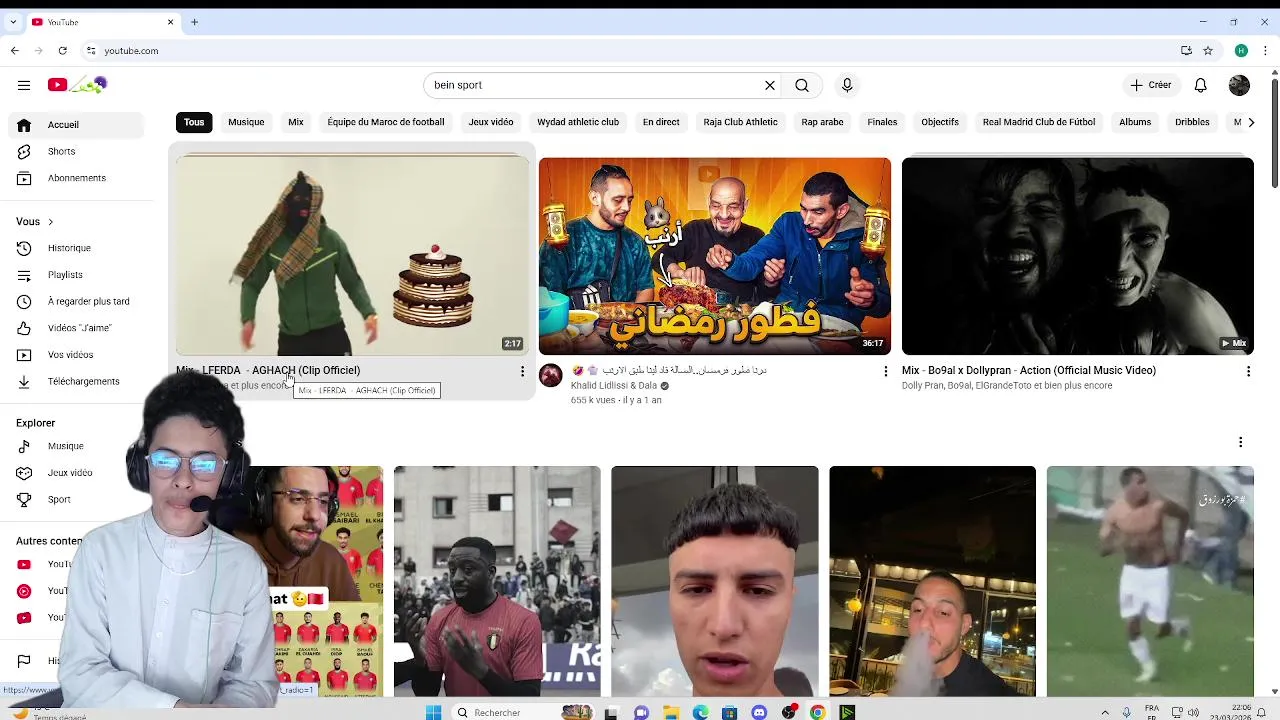Select the Albums chip
The width and height of the screenshot is (1280, 720).
(x=1135, y=122)
